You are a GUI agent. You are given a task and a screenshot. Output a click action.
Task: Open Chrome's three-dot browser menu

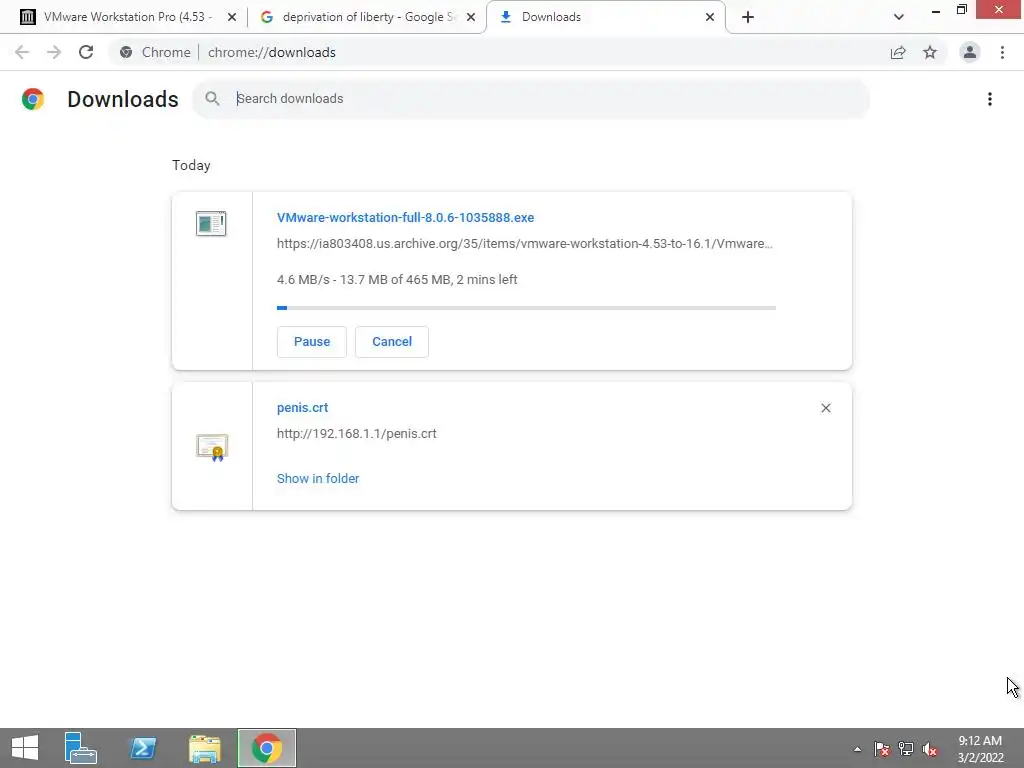[1002, 52]
